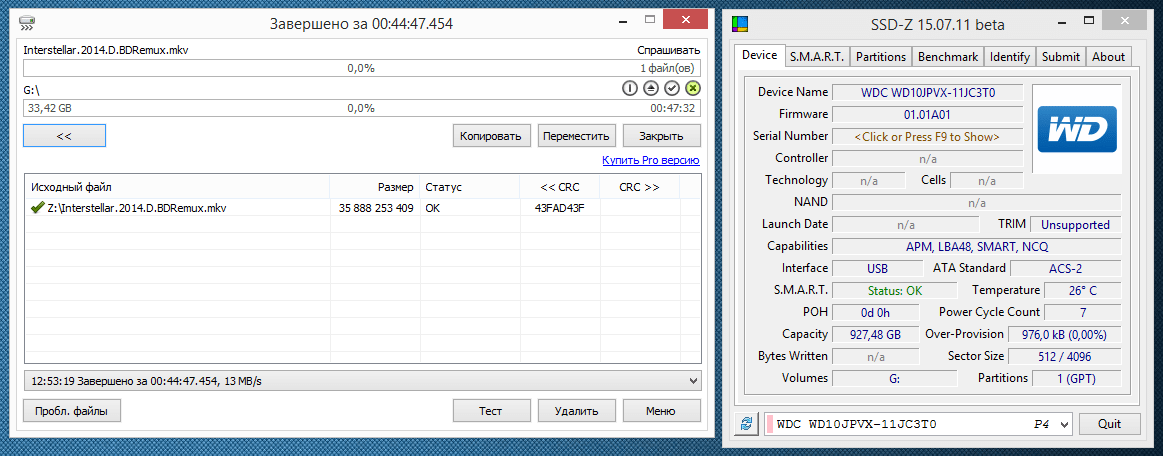Switch to the S.M.A.R.T. tab
The width and height of the screenshot is (1163, 456).
(817, 57)
